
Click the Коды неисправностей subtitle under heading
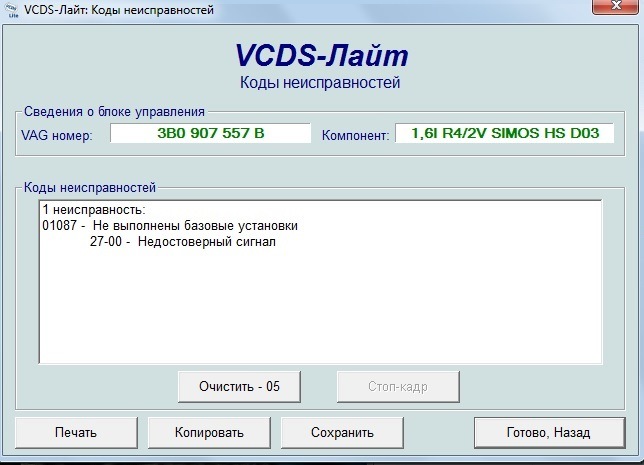(320, 83)
